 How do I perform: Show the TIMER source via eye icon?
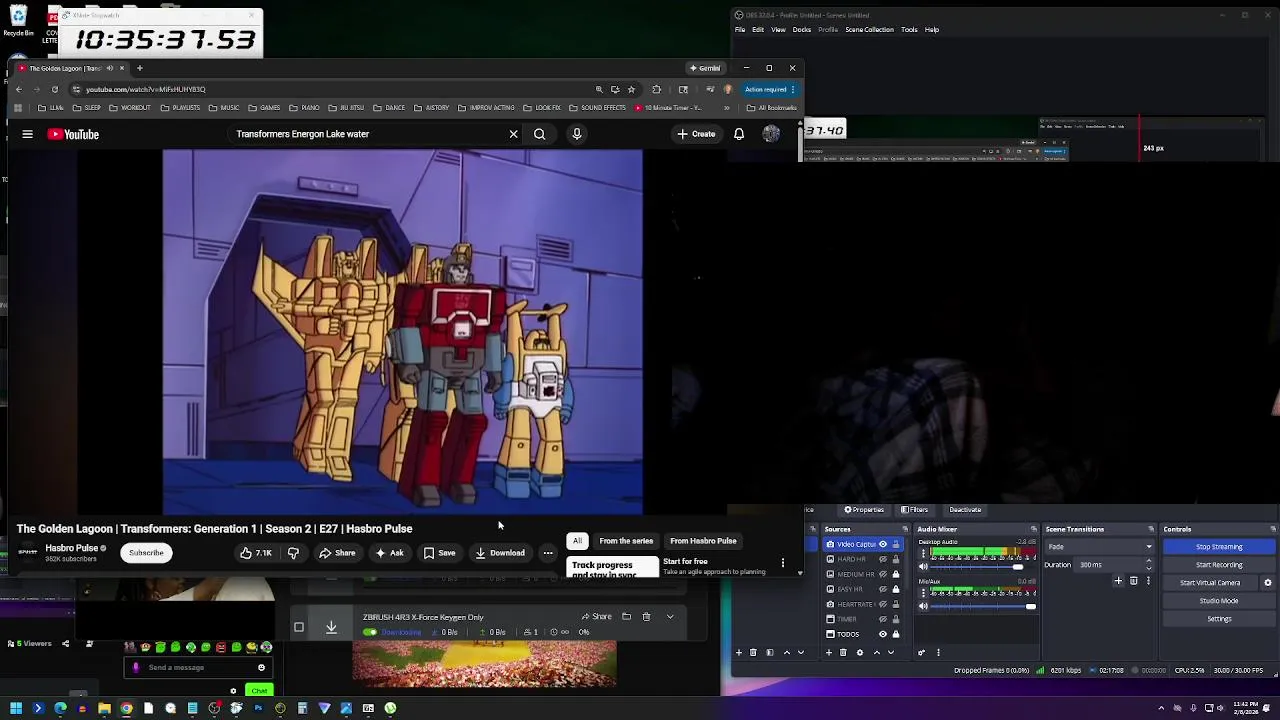tap(883, 619)
